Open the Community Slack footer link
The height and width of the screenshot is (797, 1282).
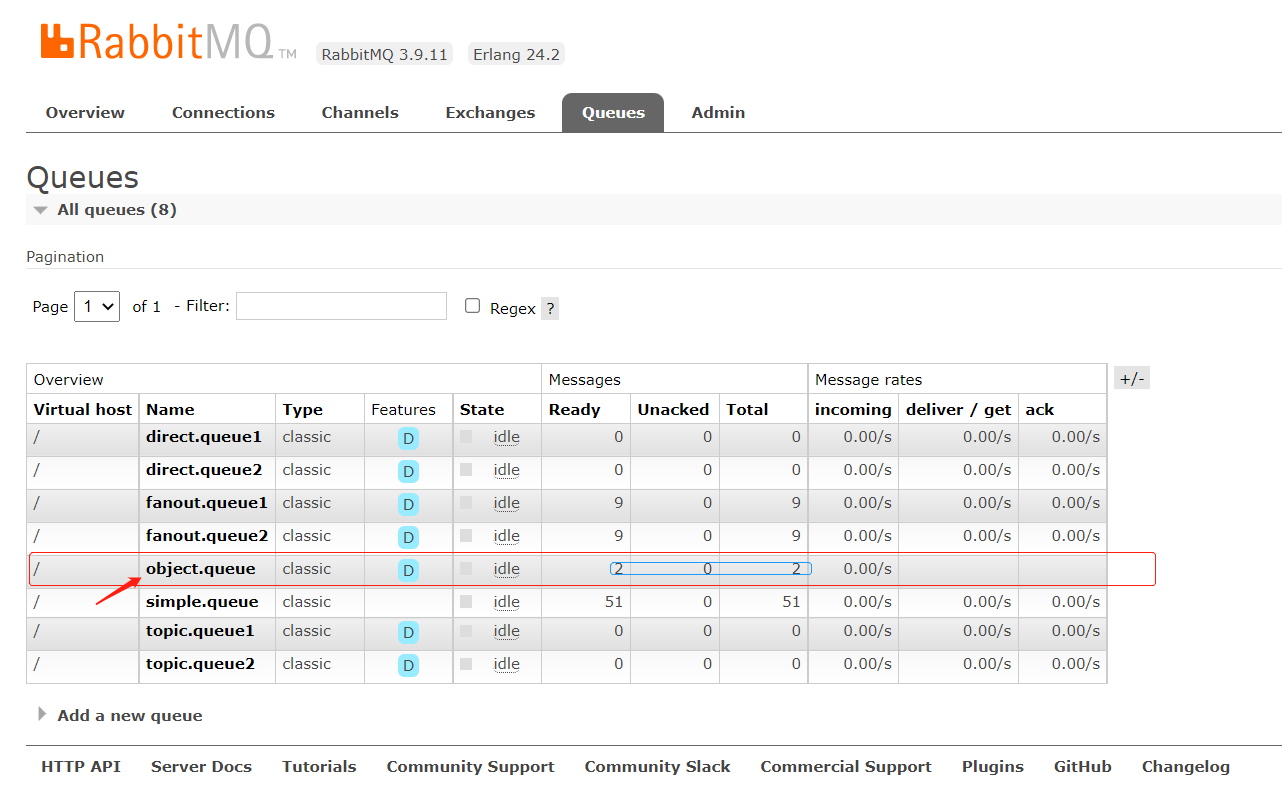click(x=657, y=767)
